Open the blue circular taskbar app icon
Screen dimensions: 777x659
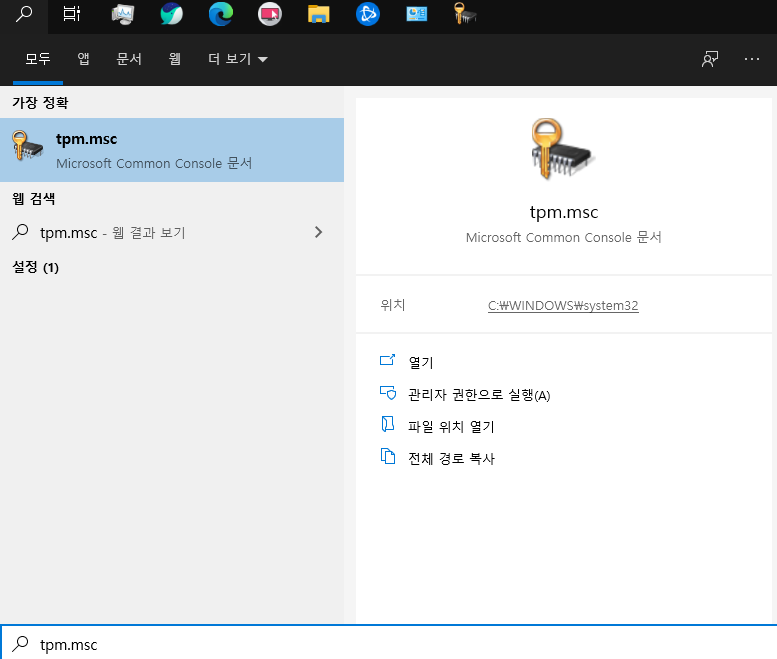(368, 14)
